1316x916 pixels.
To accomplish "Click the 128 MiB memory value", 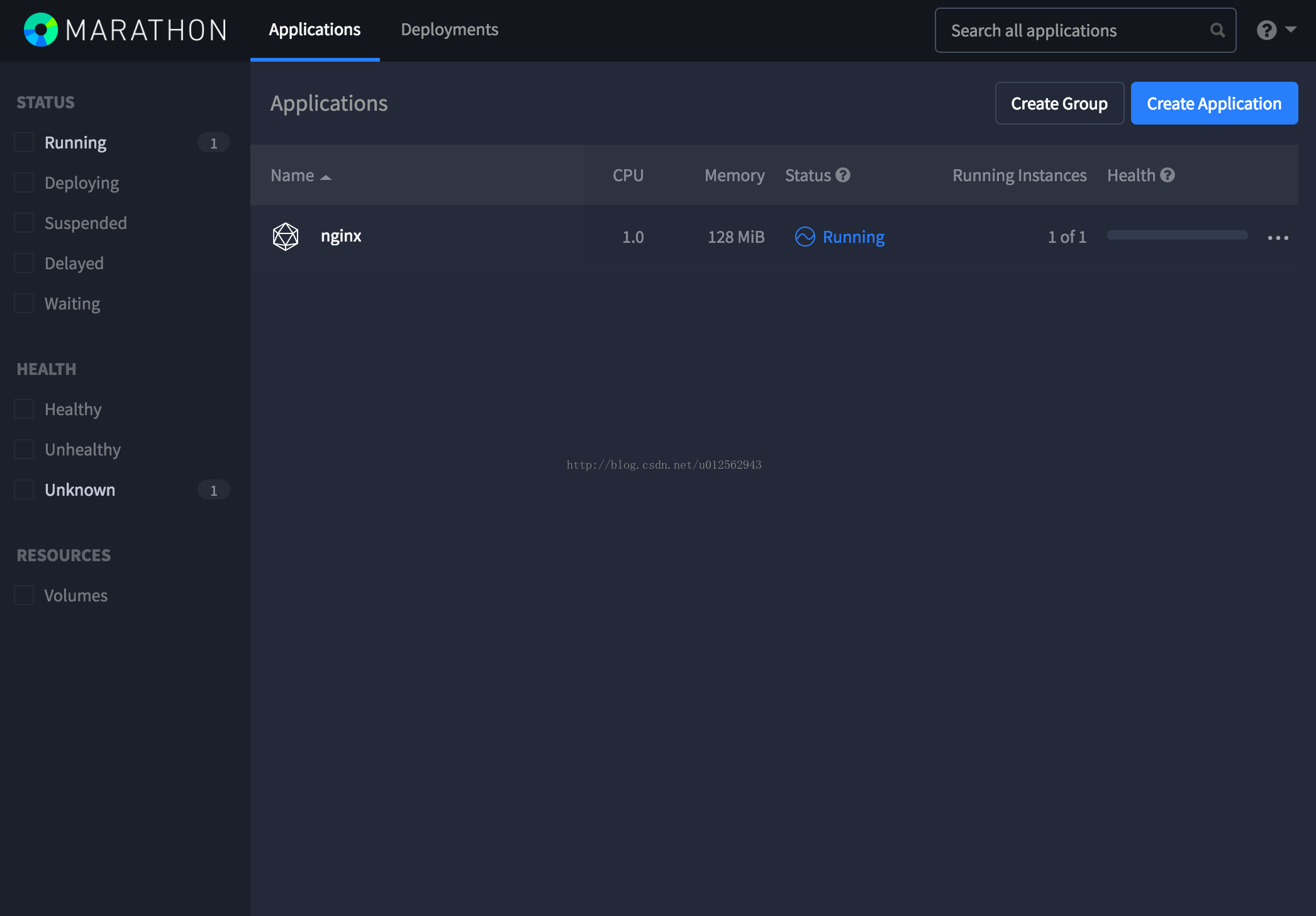I will click(736, 237).
